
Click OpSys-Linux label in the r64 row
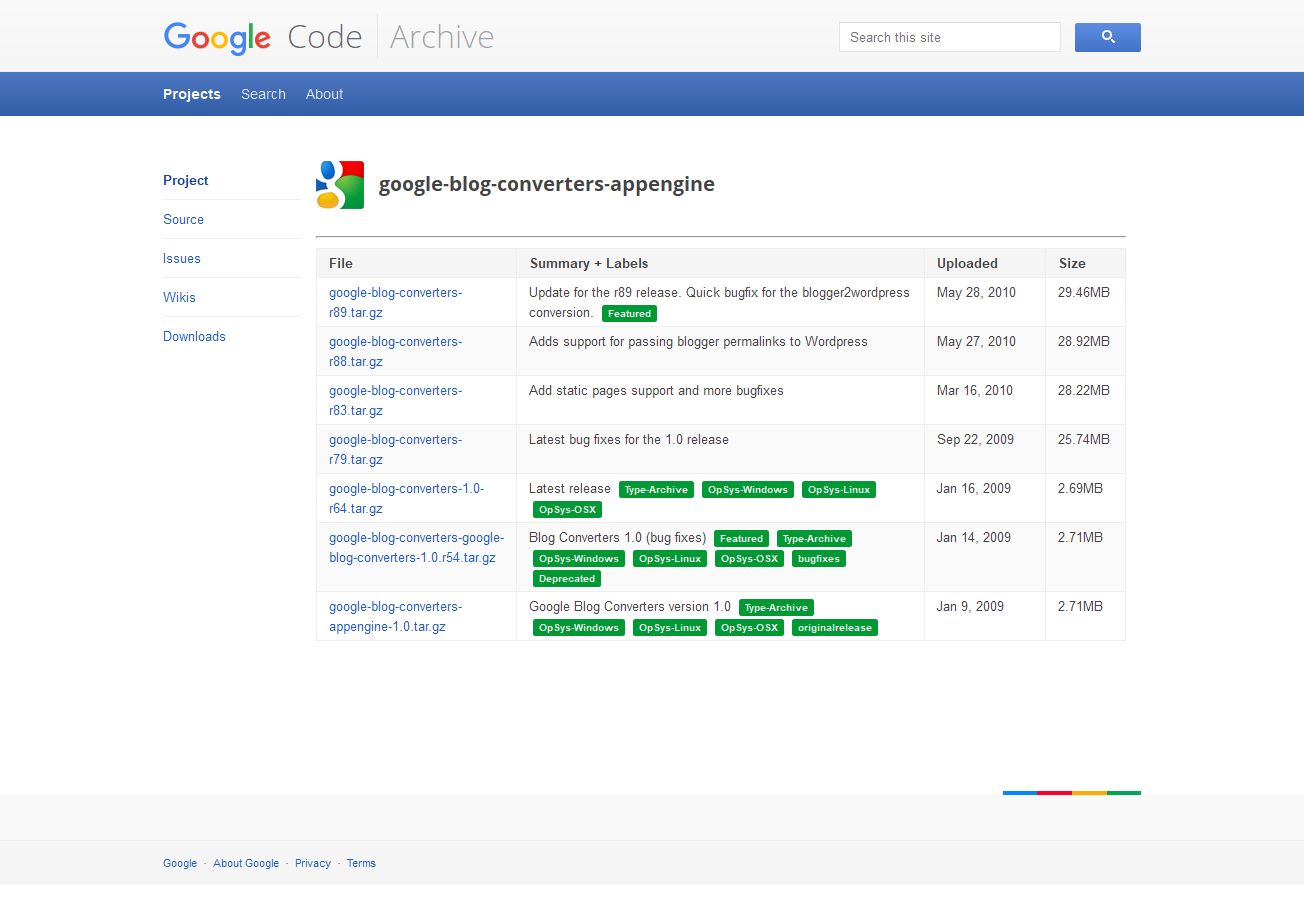point(839,489)
